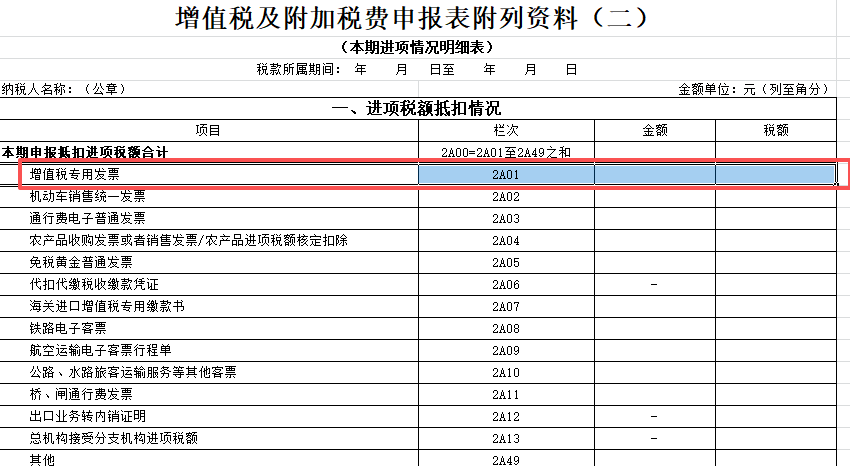
Task: Click the dash 金额 cell in row 2A12
Action: [x=655, y=417]
